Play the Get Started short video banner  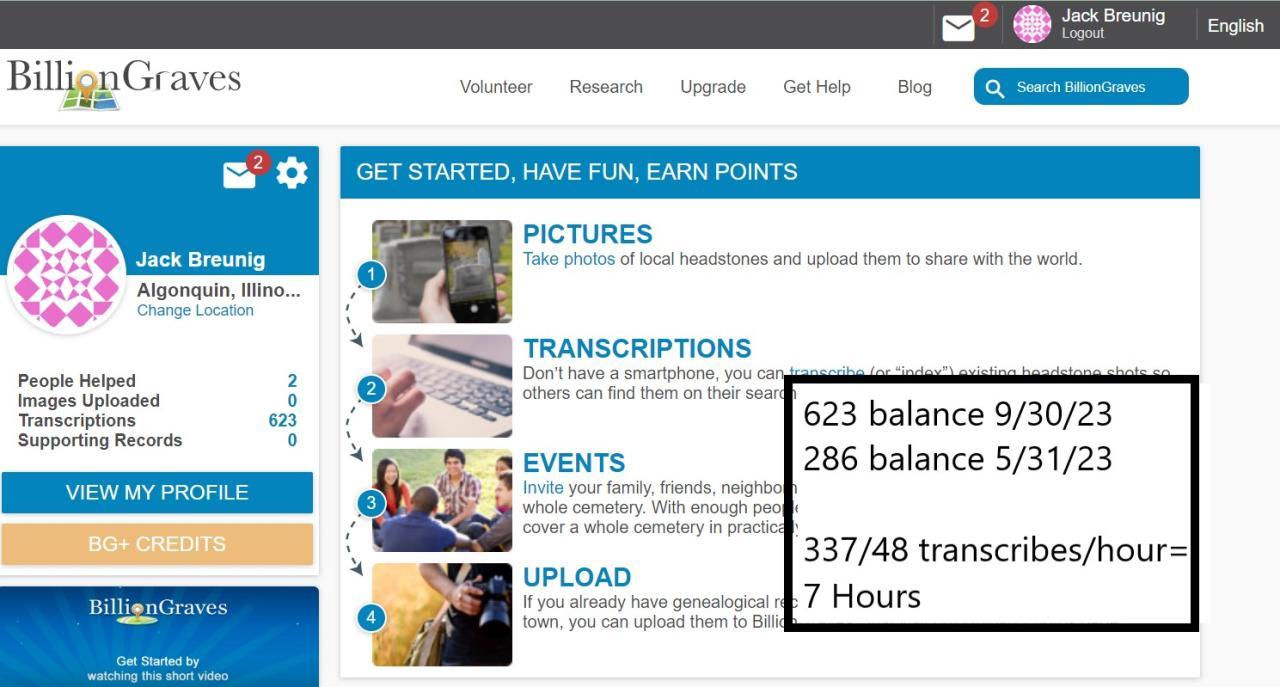tap(159, 636)
